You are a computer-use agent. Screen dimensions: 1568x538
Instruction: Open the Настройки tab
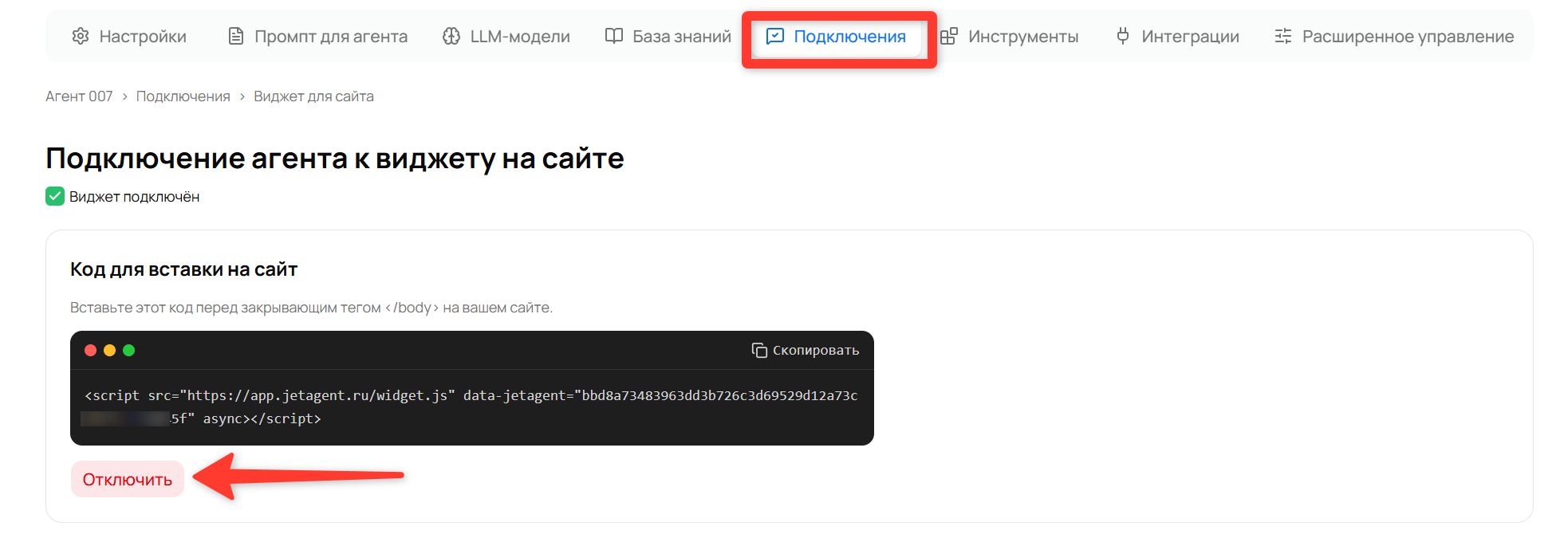(129, 37)
